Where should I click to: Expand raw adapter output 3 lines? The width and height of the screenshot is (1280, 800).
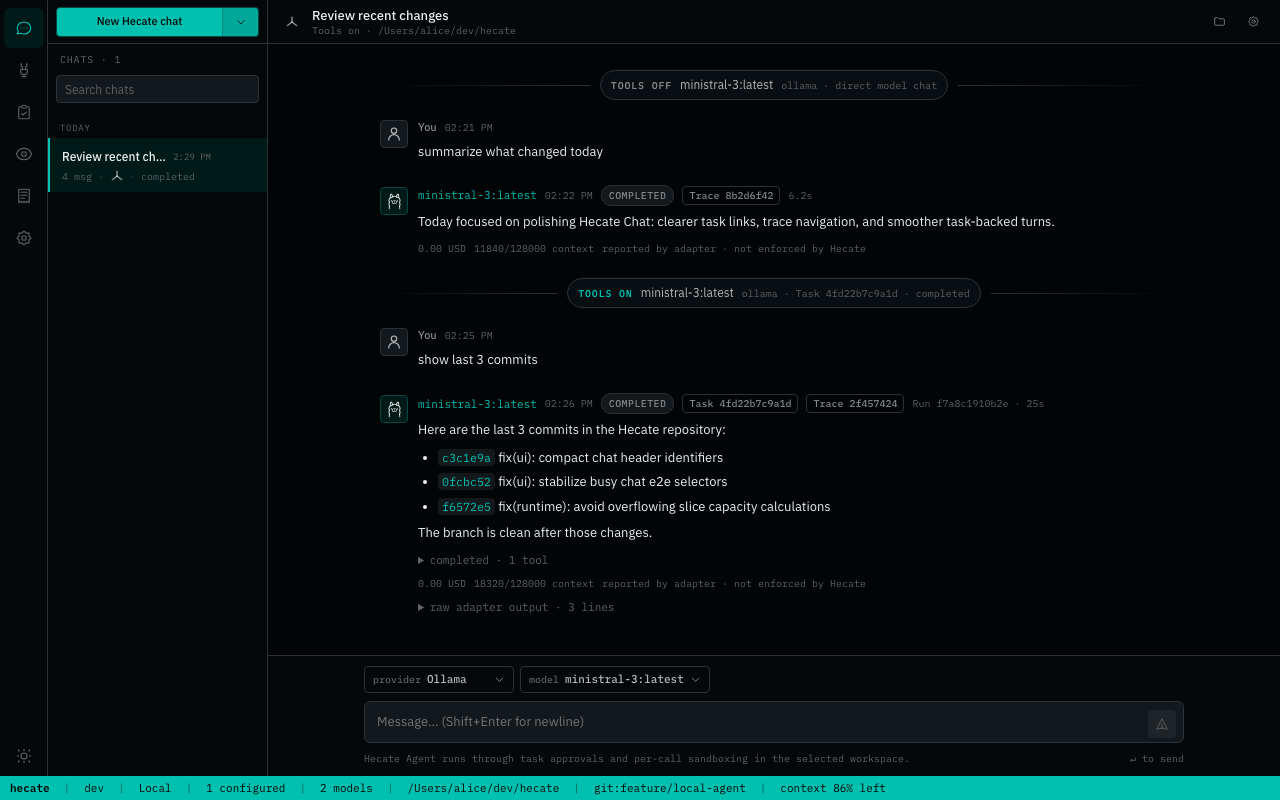[516, 607]
